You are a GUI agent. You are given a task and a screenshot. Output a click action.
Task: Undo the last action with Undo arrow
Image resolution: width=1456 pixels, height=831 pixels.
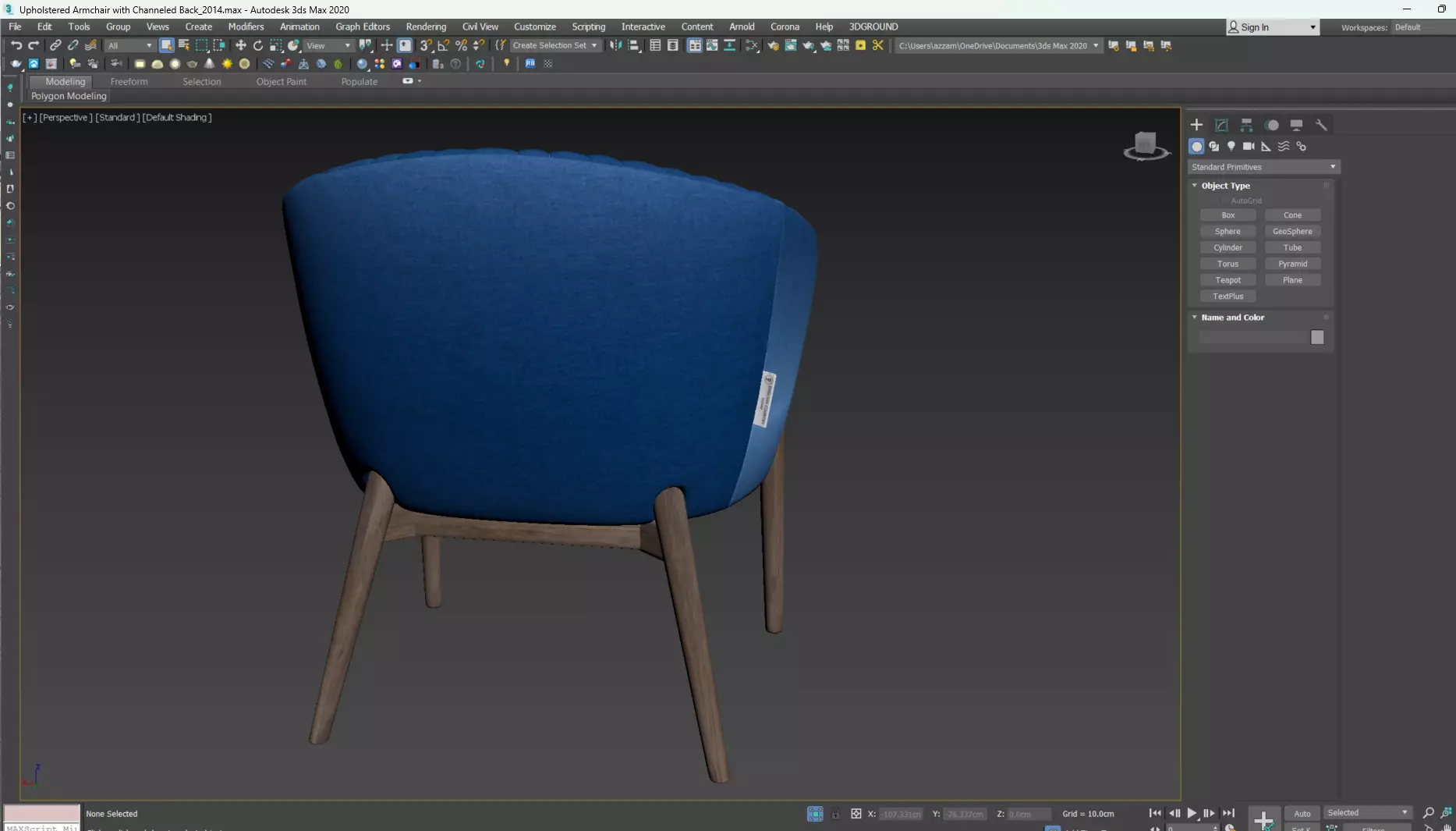(x=16, y=45)
